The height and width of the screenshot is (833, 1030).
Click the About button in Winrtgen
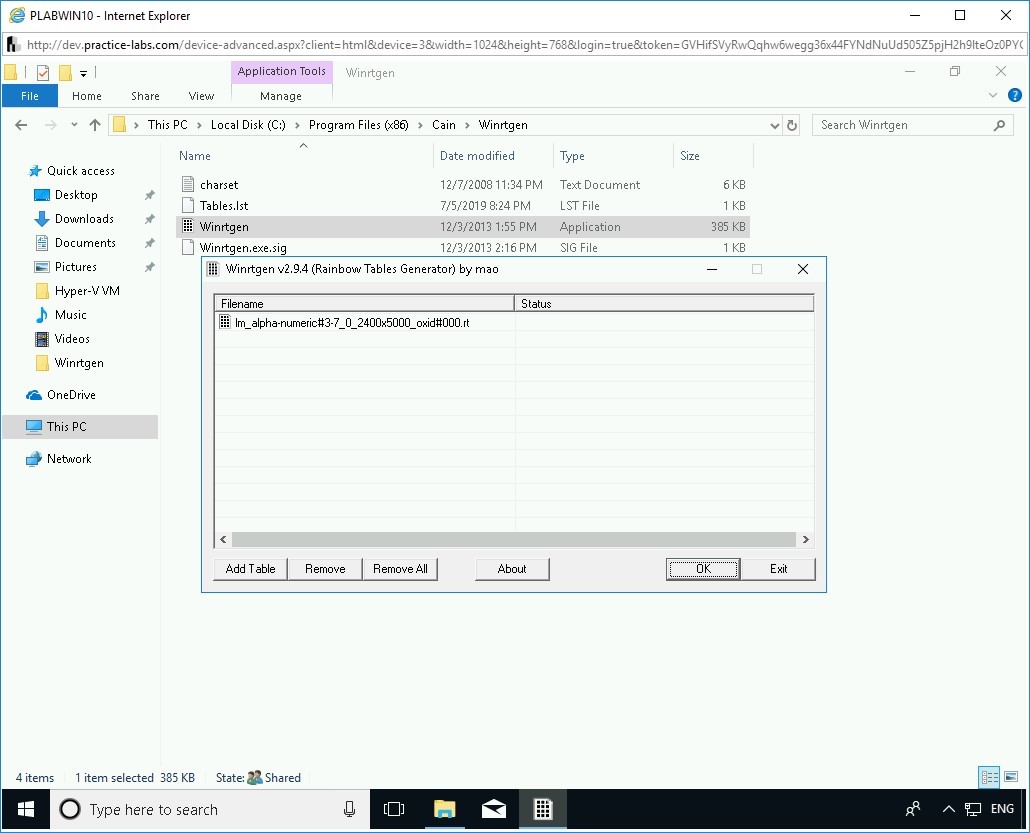click(512, 568)
